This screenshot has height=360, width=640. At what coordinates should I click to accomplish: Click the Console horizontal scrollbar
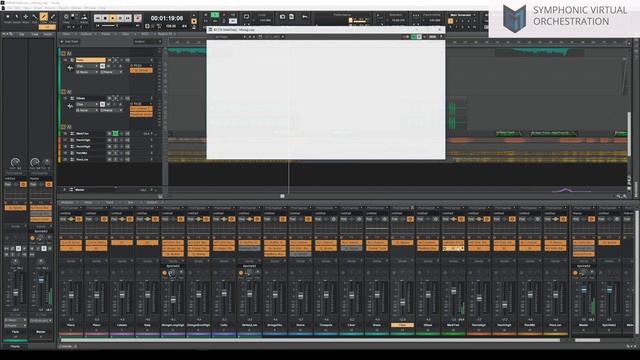pos(310,340)
